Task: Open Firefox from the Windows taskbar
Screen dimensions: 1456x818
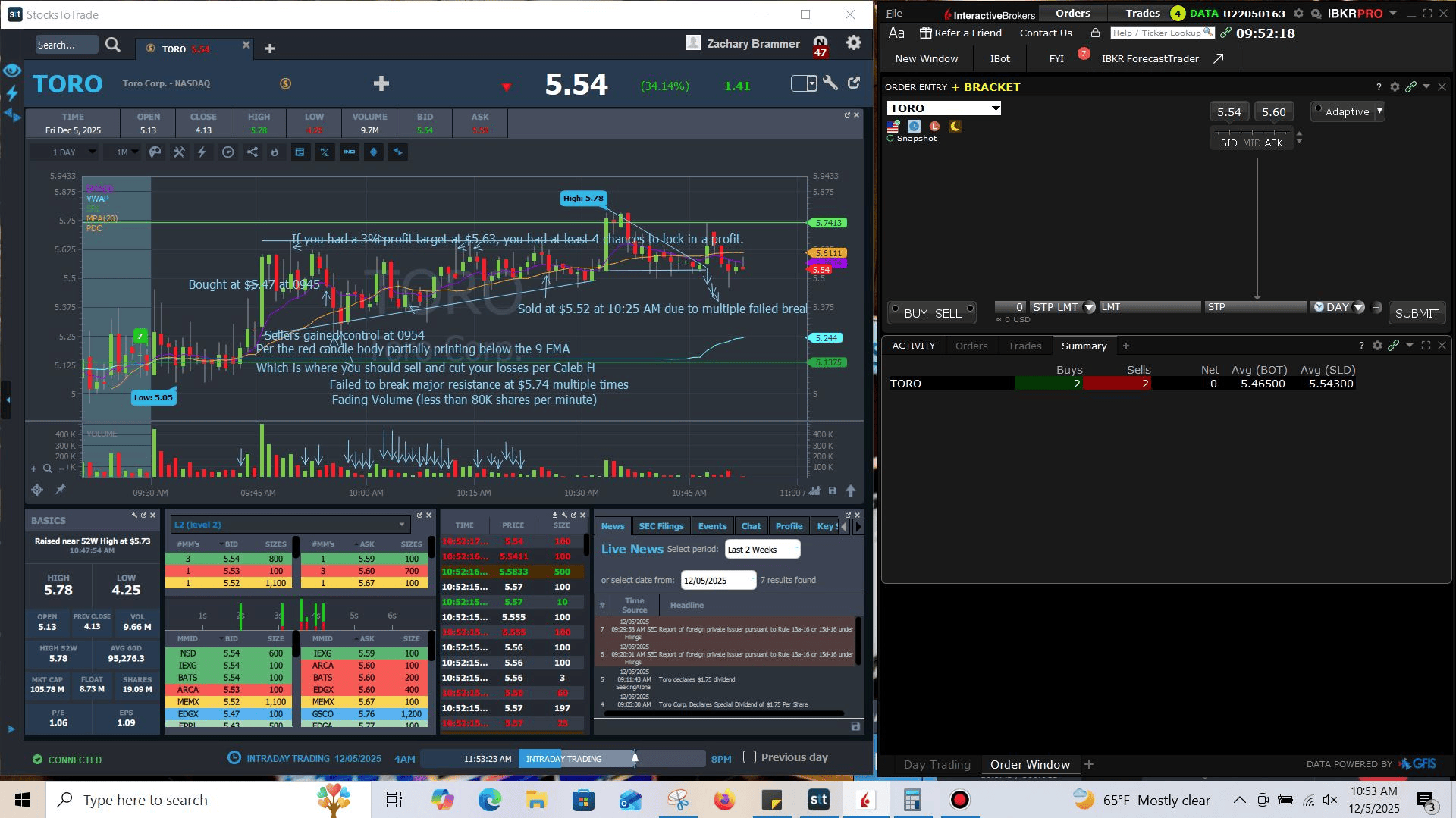Action: coord(724,800)
